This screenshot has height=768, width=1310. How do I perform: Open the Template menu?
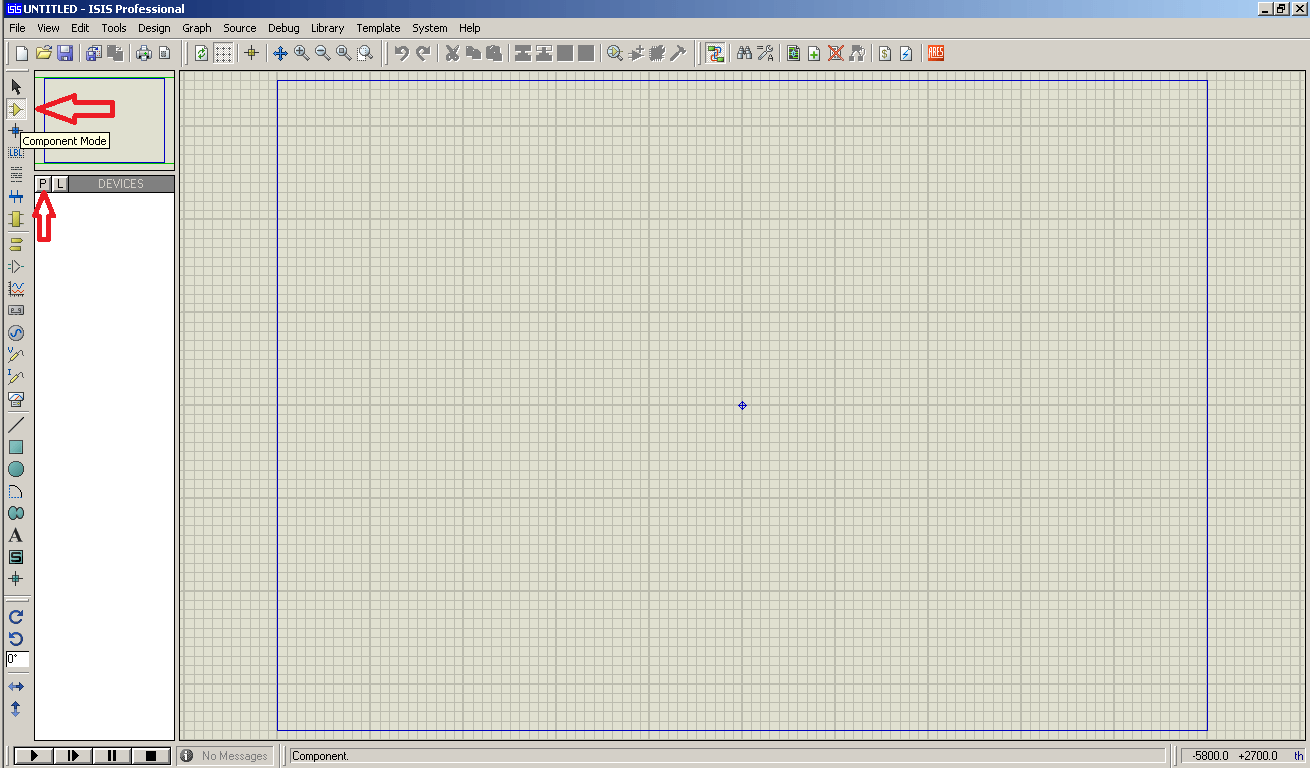point(378,28)
